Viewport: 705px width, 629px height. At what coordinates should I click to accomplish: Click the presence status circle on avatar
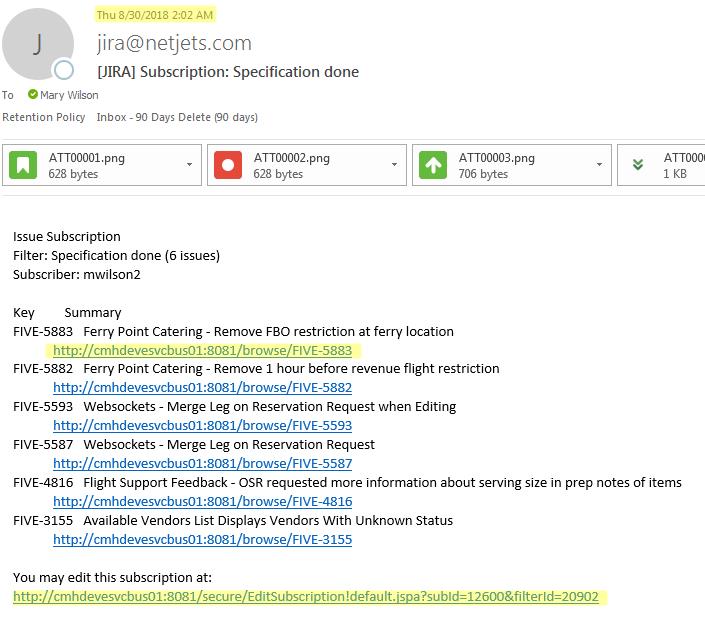(x=63, y=70)
